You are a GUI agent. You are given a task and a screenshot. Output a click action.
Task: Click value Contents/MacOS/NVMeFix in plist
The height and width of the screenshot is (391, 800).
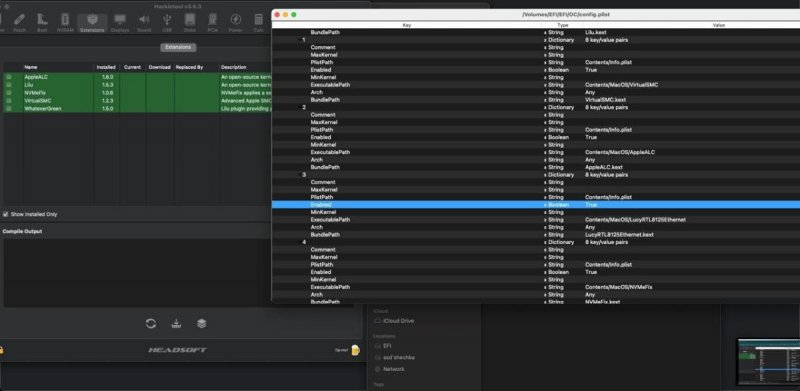tap(618, 287)
